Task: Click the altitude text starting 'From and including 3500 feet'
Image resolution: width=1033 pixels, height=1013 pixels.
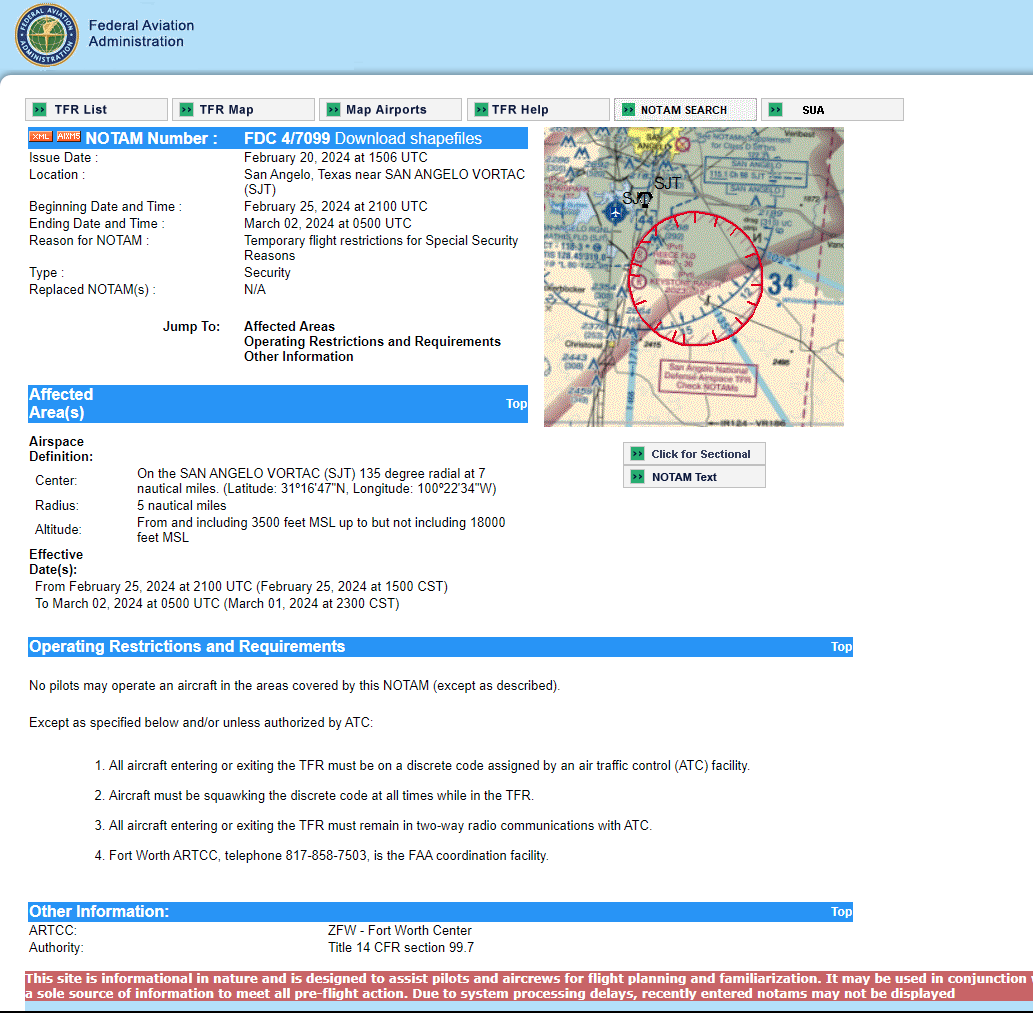Action: (x=321, y=530)
